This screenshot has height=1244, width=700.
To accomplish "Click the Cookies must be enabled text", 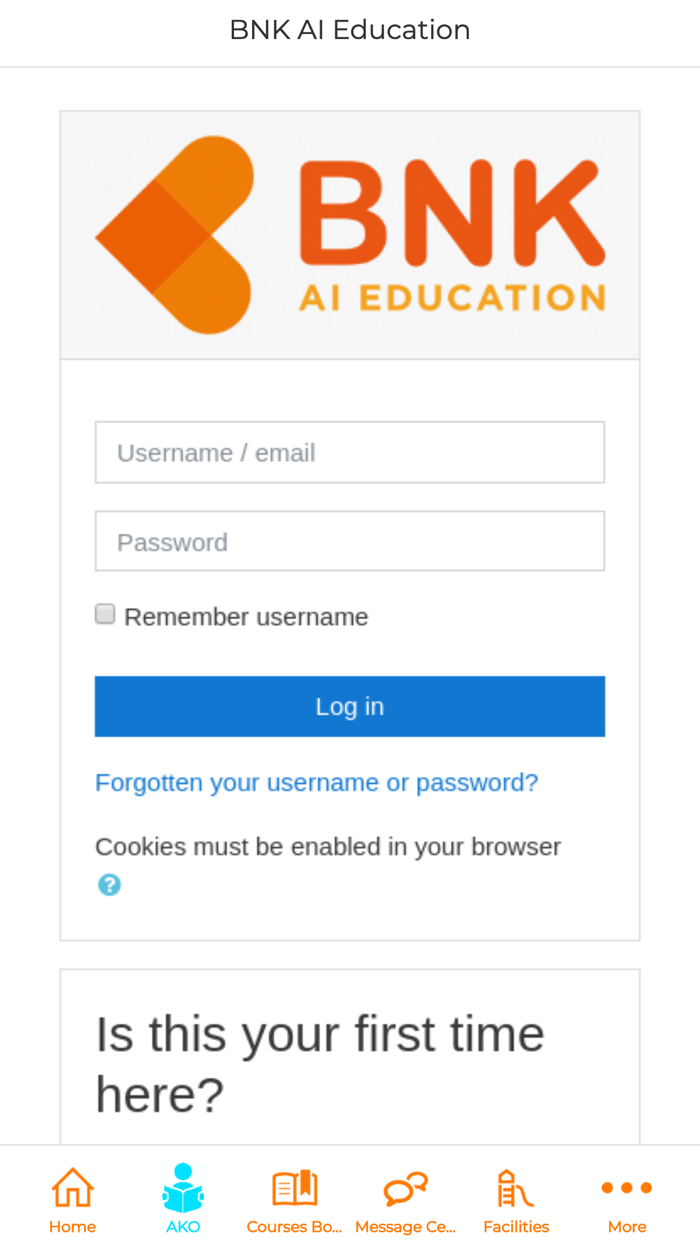I will [x=328, y=845].
